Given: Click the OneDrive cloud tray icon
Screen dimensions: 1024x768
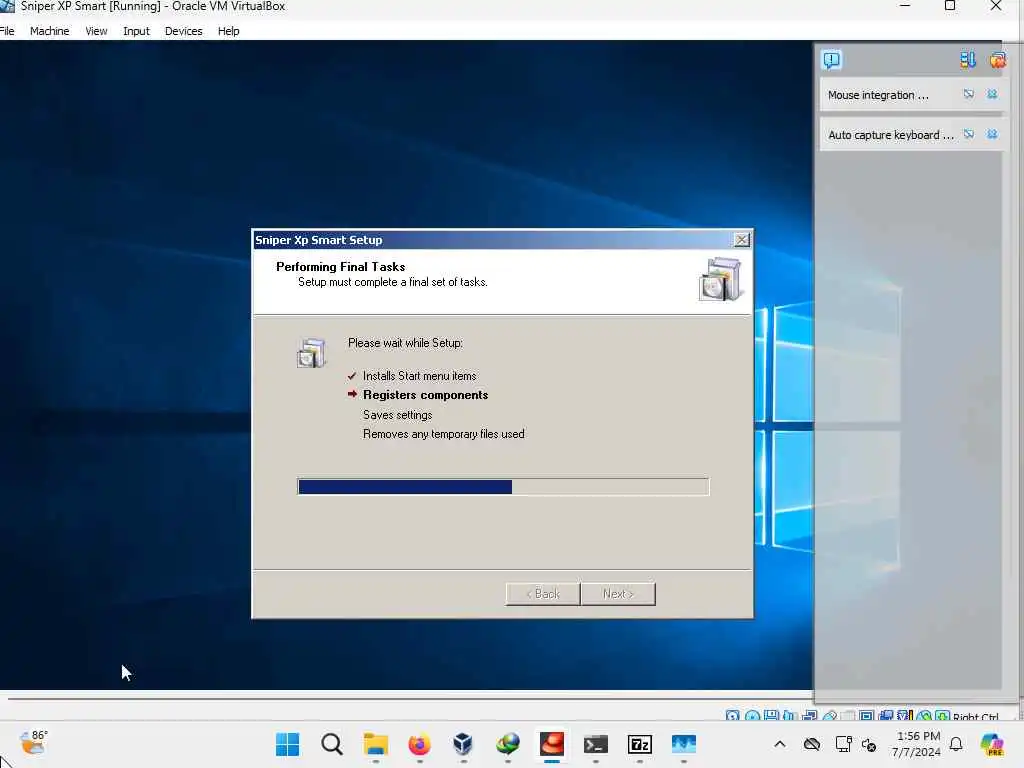Looking at the screenshot, I should coord(812,744).
